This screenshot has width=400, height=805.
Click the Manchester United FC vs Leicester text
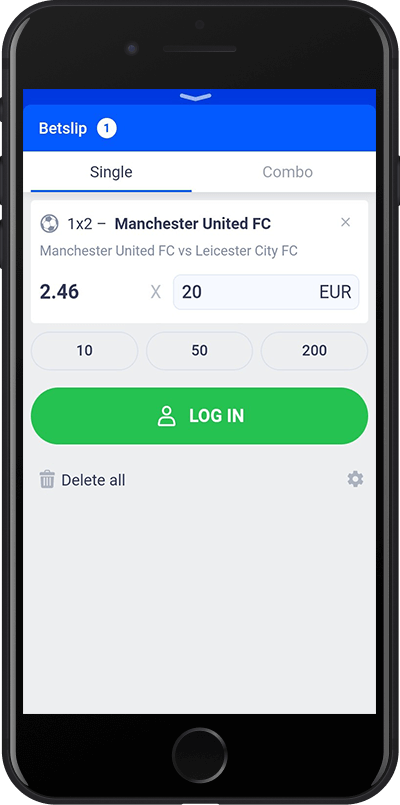coord(169,251)
